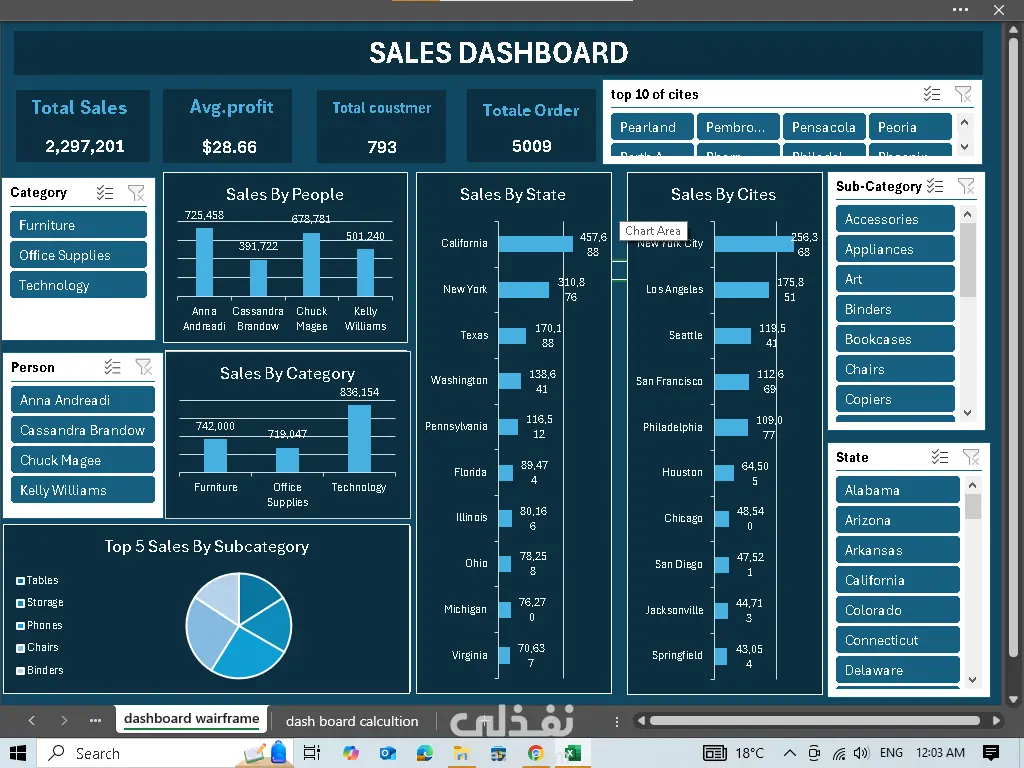Switch to Excel in the taskbar
The image size is (1024, 768).
573,753
